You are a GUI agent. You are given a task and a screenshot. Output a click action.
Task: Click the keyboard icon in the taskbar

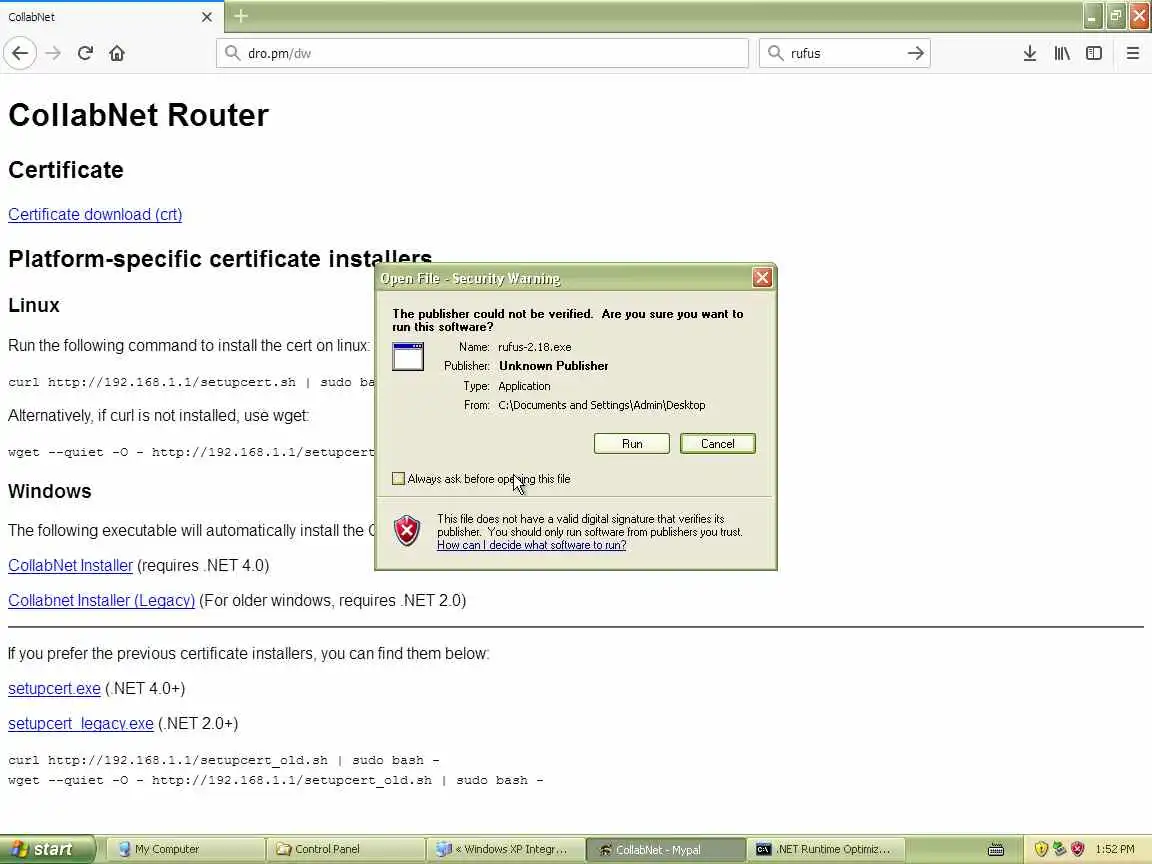(996, 850)
